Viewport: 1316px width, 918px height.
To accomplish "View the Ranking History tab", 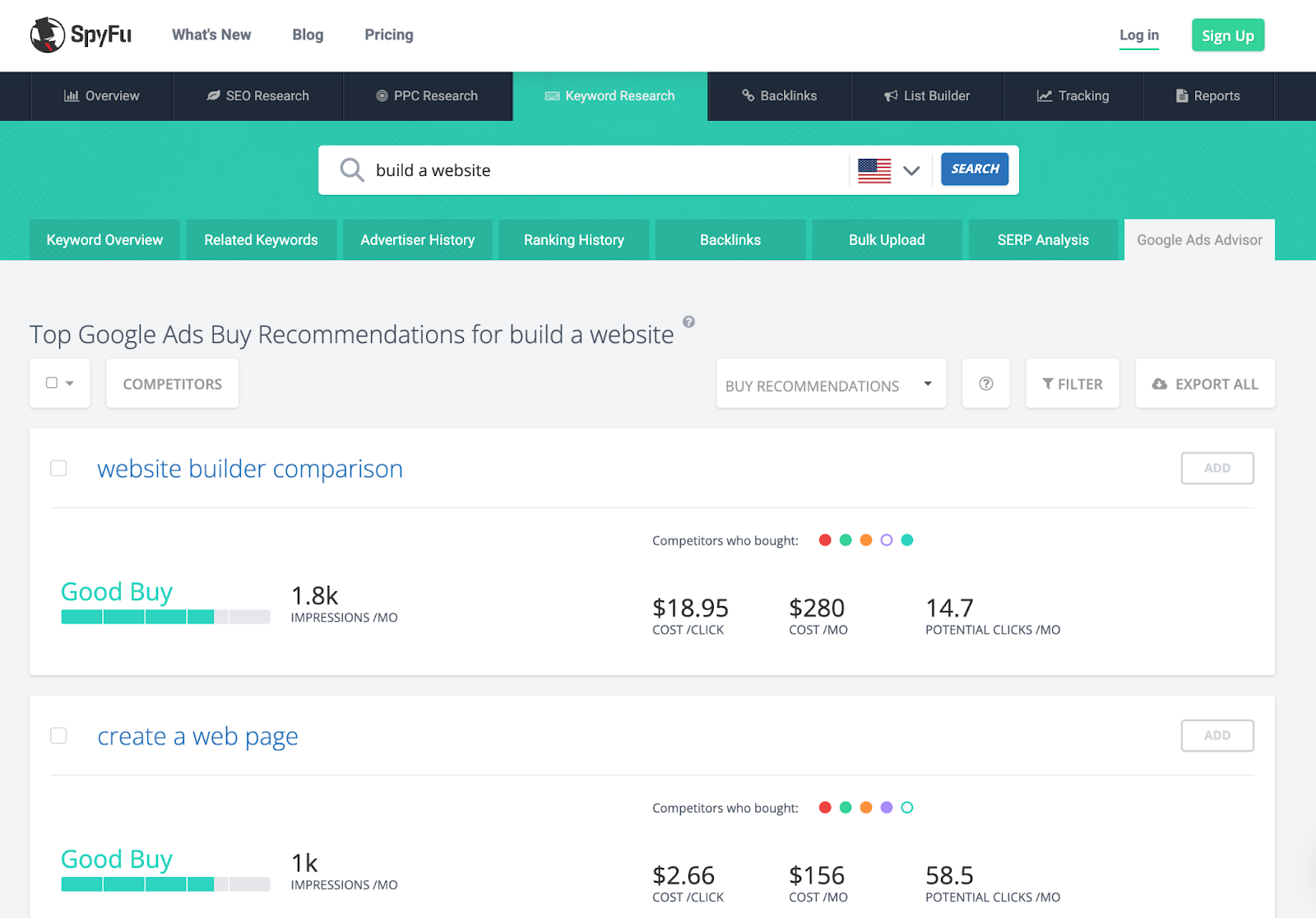I will click(574, 239).
